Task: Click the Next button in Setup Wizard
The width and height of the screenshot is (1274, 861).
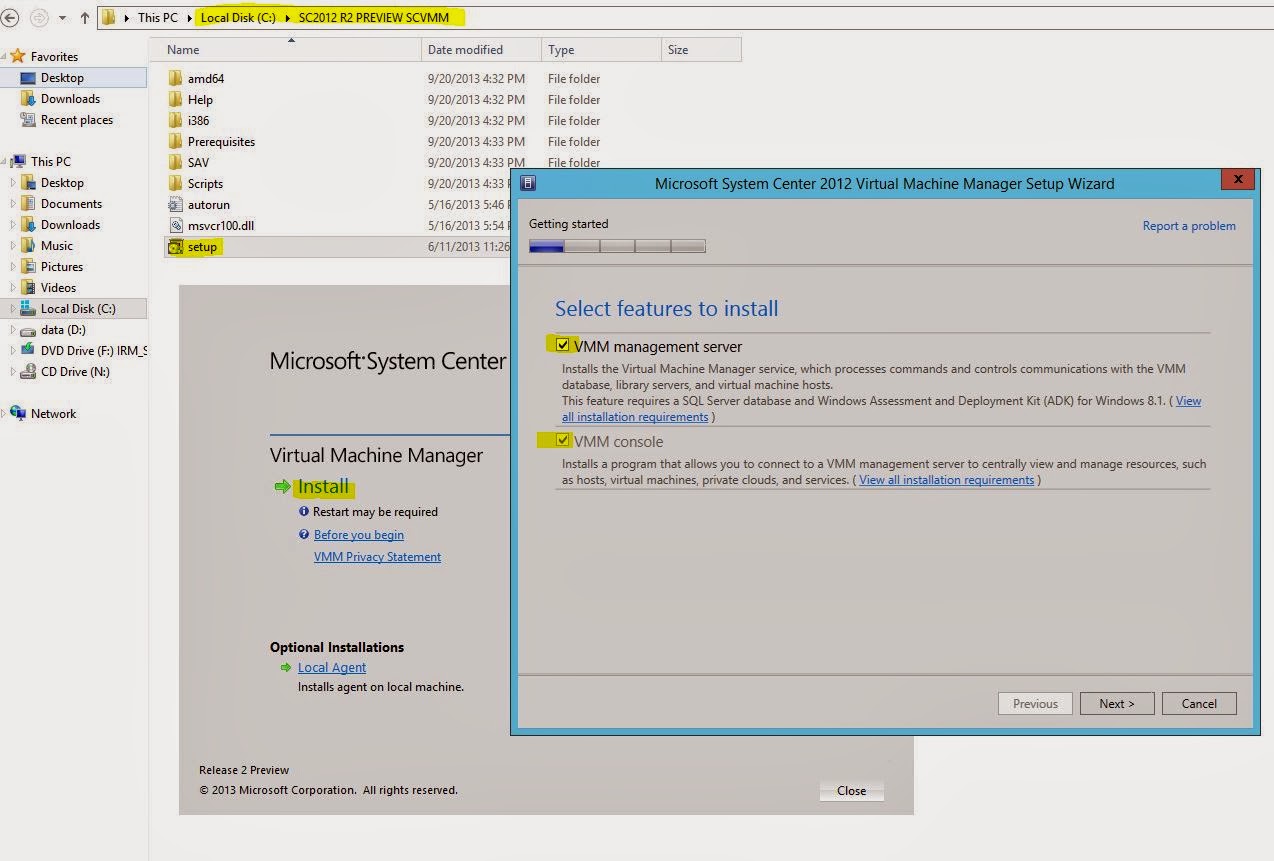Action: 1117,703
